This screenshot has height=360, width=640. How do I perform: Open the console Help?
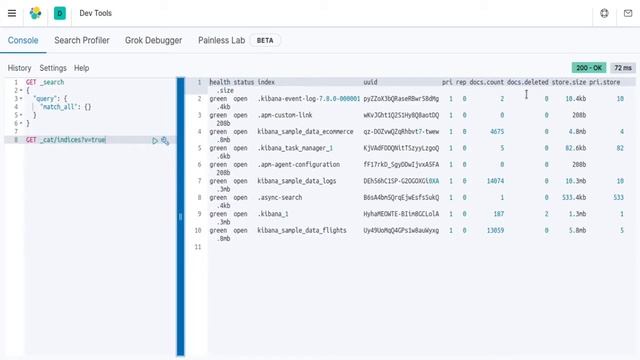click(x=81, y=68)
